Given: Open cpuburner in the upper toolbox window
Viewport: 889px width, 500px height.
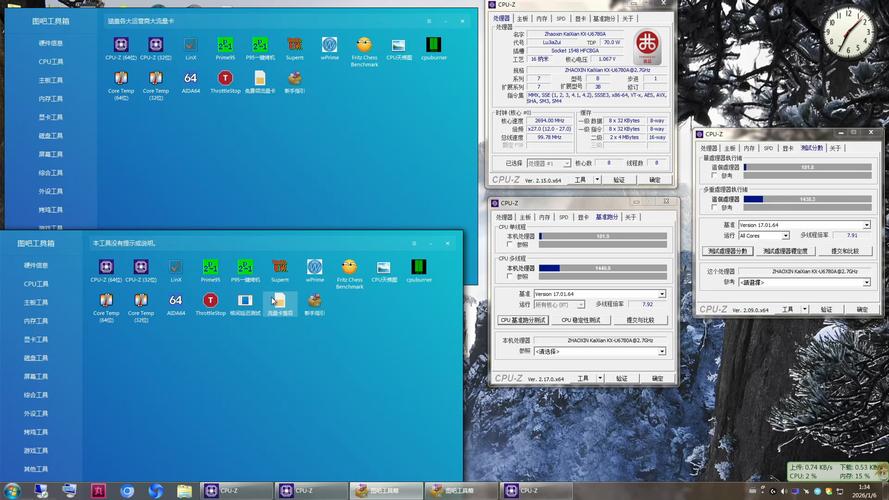Looking at the screenshot, I should pos(433,46).
